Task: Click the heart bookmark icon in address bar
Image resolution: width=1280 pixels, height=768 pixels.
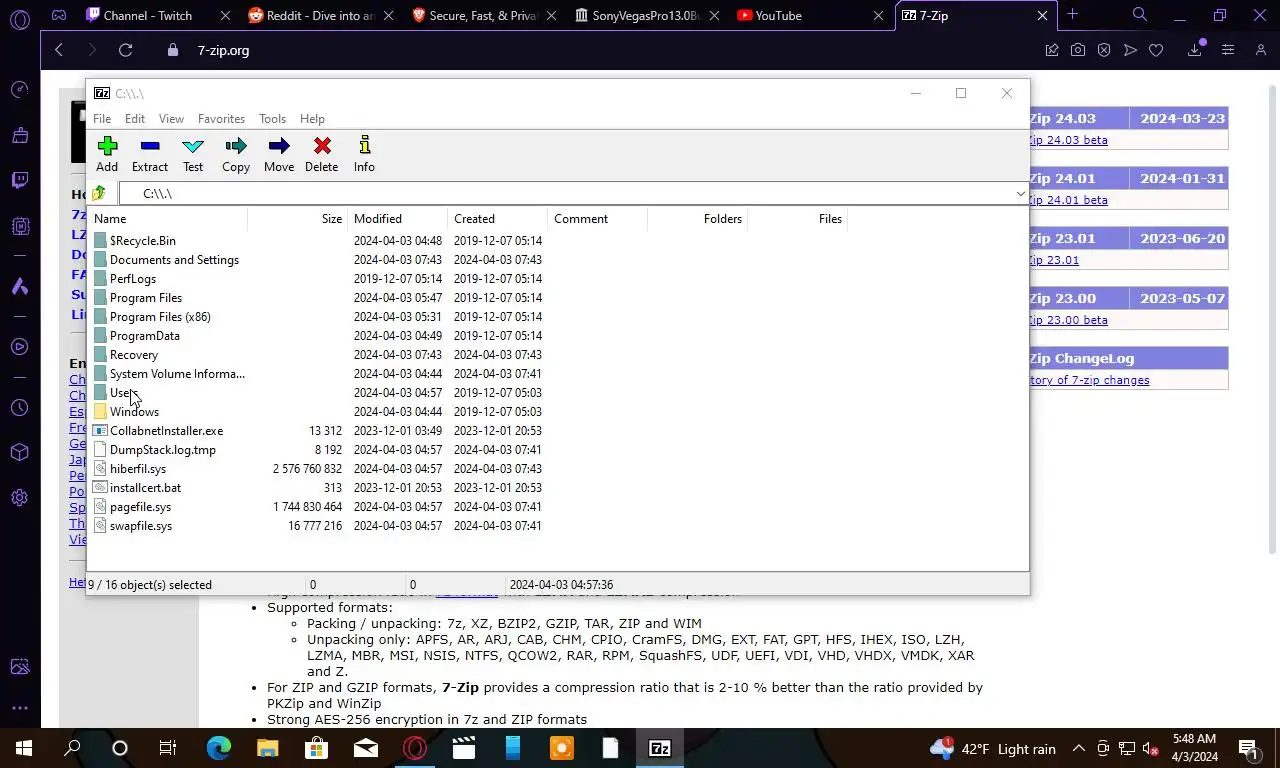Action: pos(1156,50)
